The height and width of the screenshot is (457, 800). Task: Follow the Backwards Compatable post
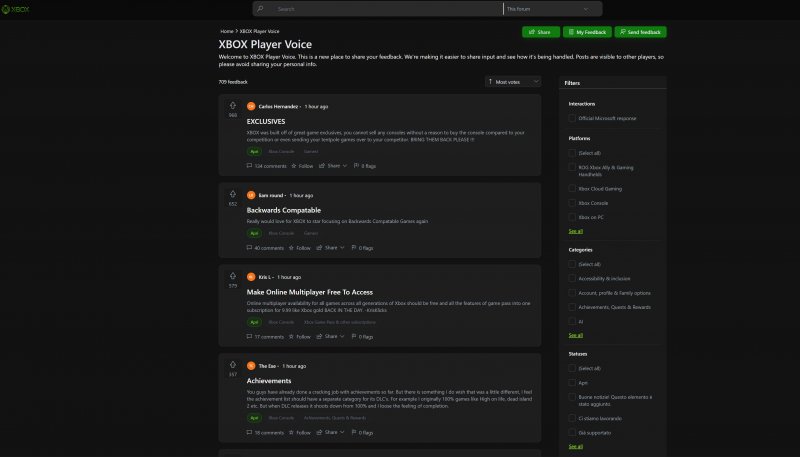pos(299,248)
